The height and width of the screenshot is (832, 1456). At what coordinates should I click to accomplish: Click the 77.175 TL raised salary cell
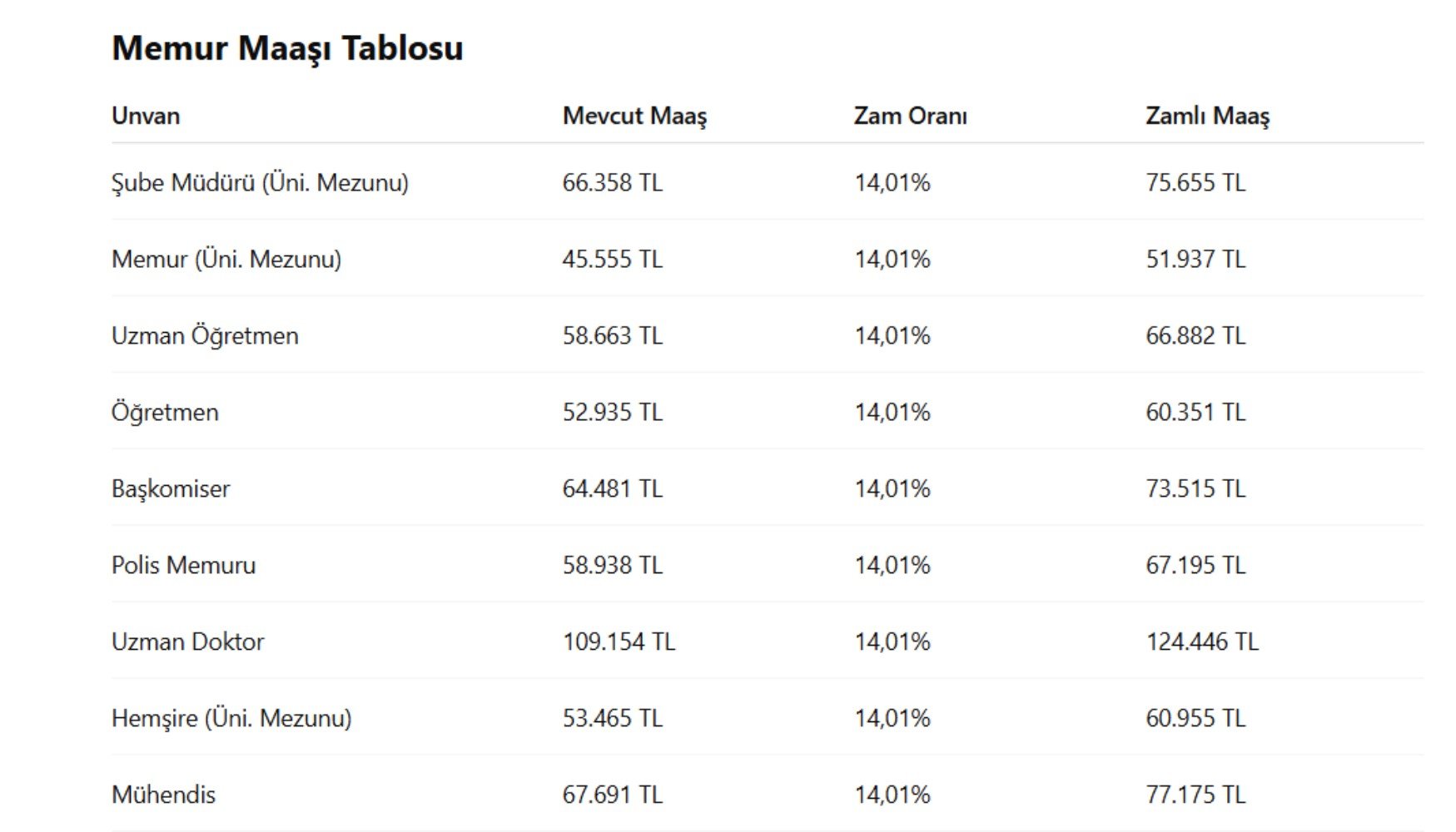point(1195,795)
